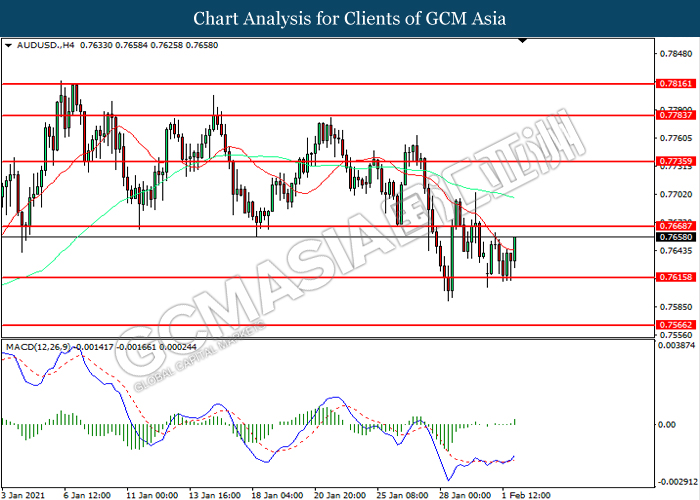Screen dimensions: 700x500
Task: Click the 18 Jan 04:00 time label
Action: [x=277, y=495]
